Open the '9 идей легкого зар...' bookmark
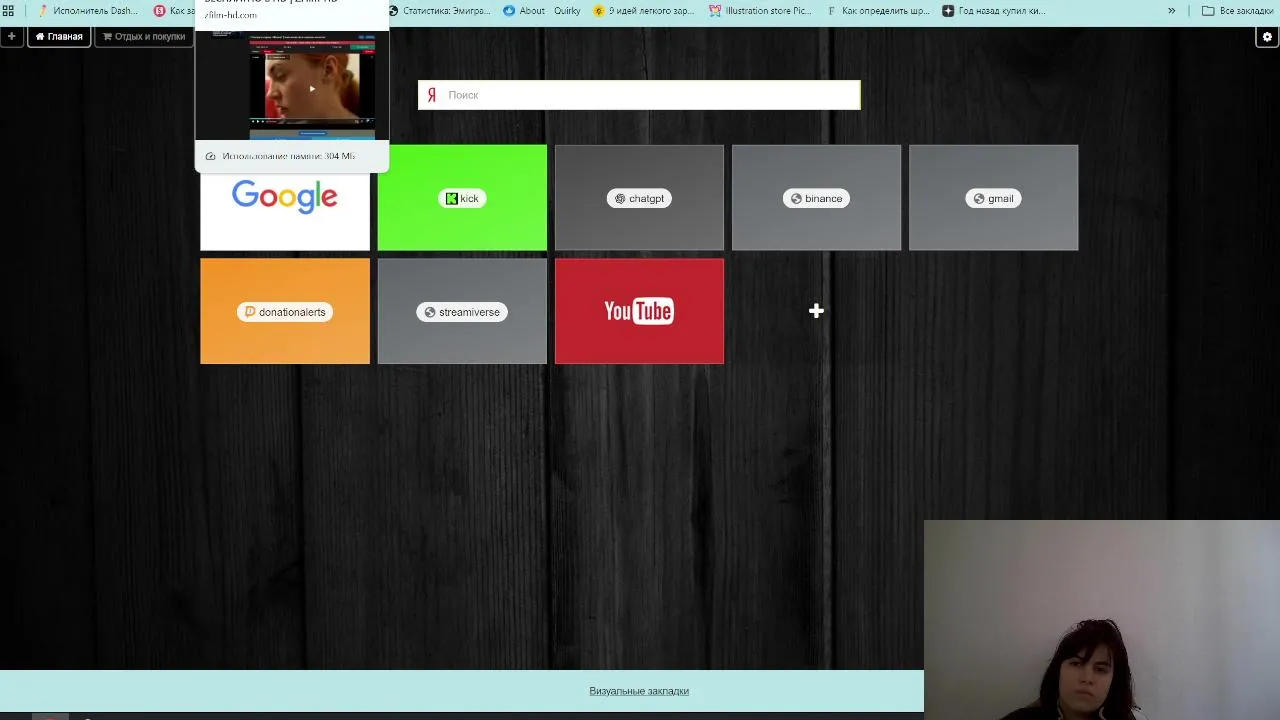 (645, 11)
